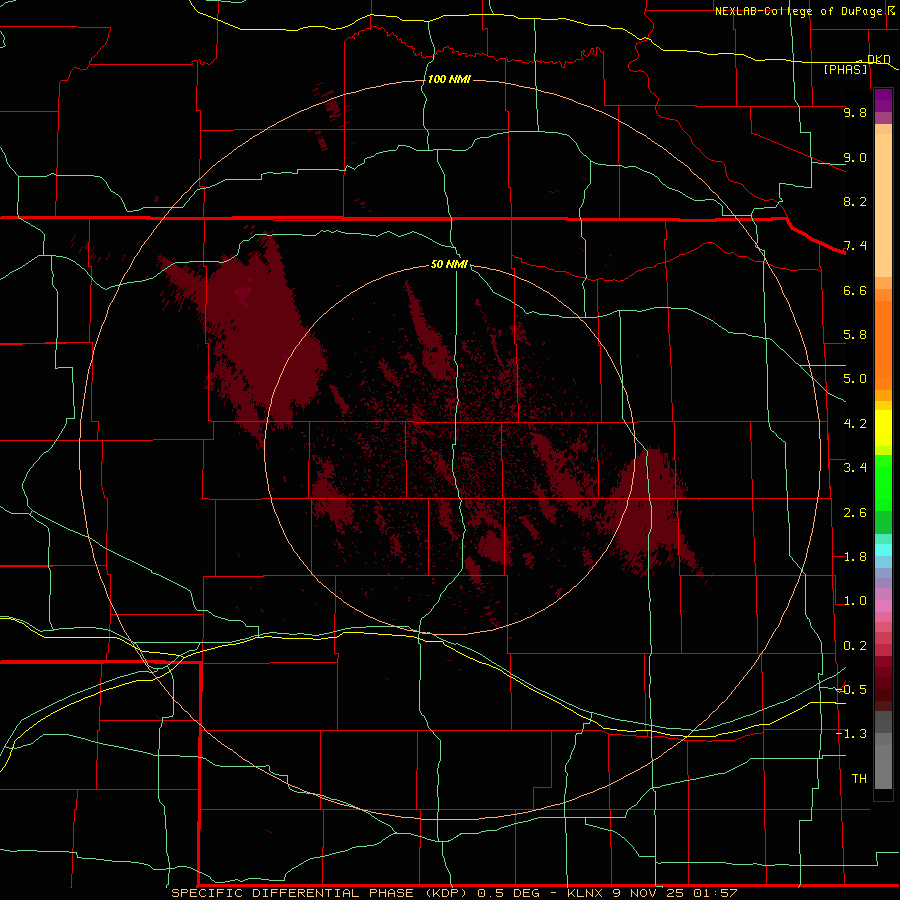Click the 50 NMI range ring label

[x=449, y=264]
